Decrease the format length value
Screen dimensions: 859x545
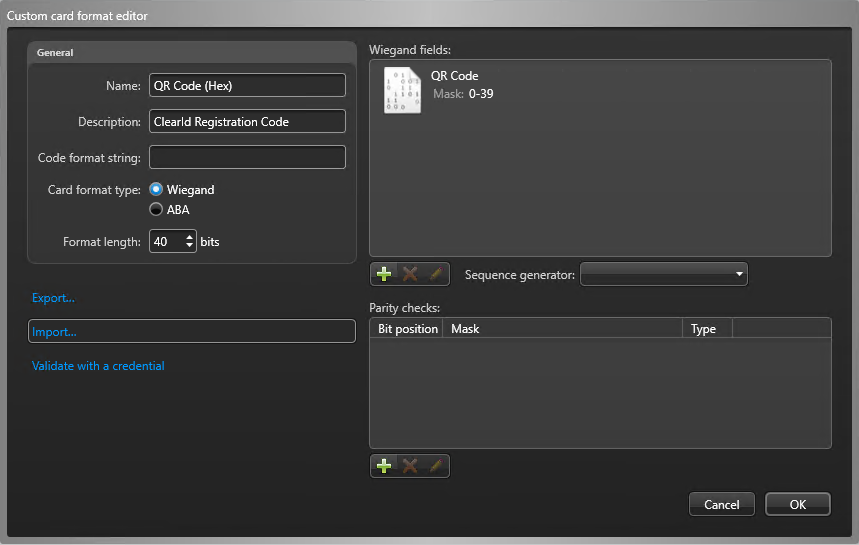[x=190, y=246]
